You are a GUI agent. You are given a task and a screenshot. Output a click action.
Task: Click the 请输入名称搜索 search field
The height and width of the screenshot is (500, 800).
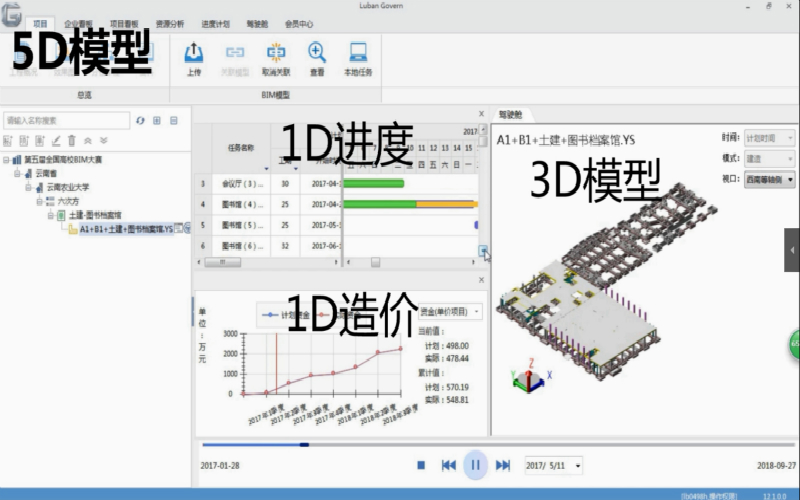(x=66, y=120)
